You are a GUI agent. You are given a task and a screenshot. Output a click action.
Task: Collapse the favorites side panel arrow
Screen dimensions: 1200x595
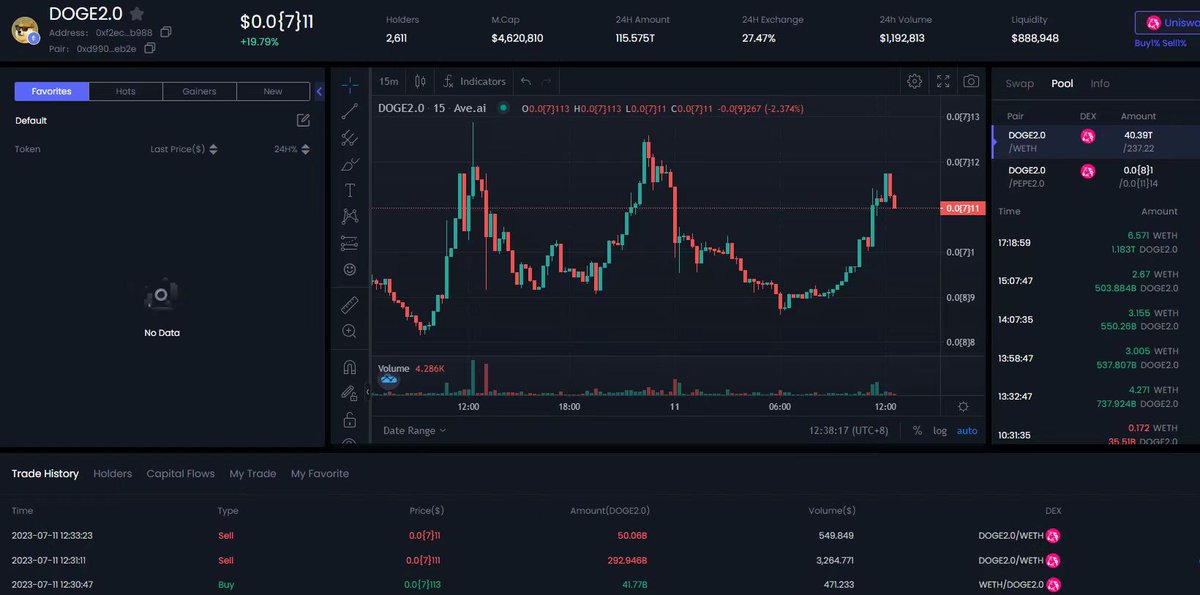pyautogui.click(x=319, y=91)
